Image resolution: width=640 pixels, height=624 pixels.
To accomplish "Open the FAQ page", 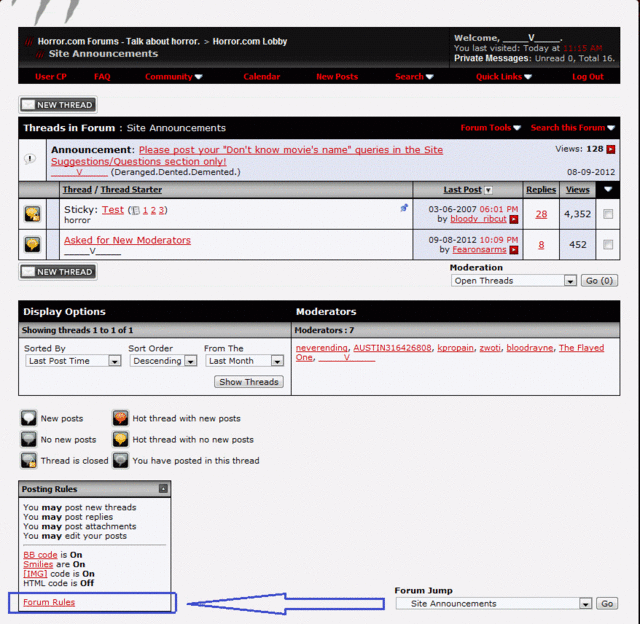I will tap(102, 77).
